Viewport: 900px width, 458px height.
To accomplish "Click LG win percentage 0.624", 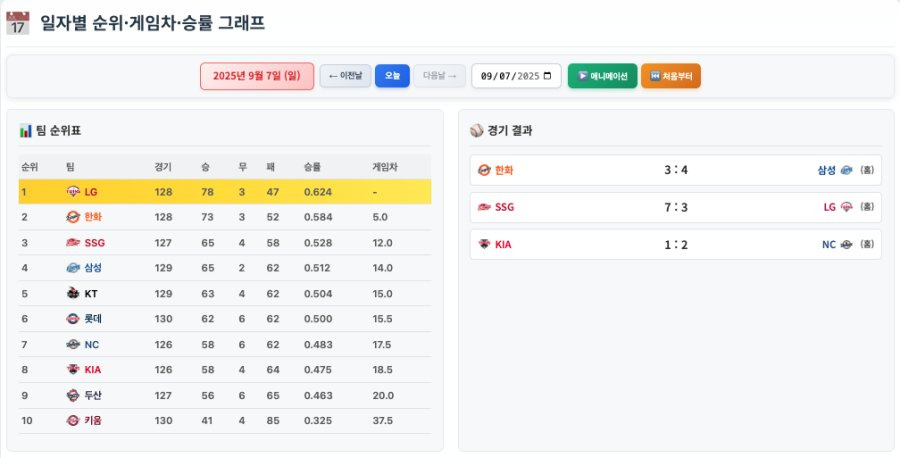I will click(x=318, y=192).
